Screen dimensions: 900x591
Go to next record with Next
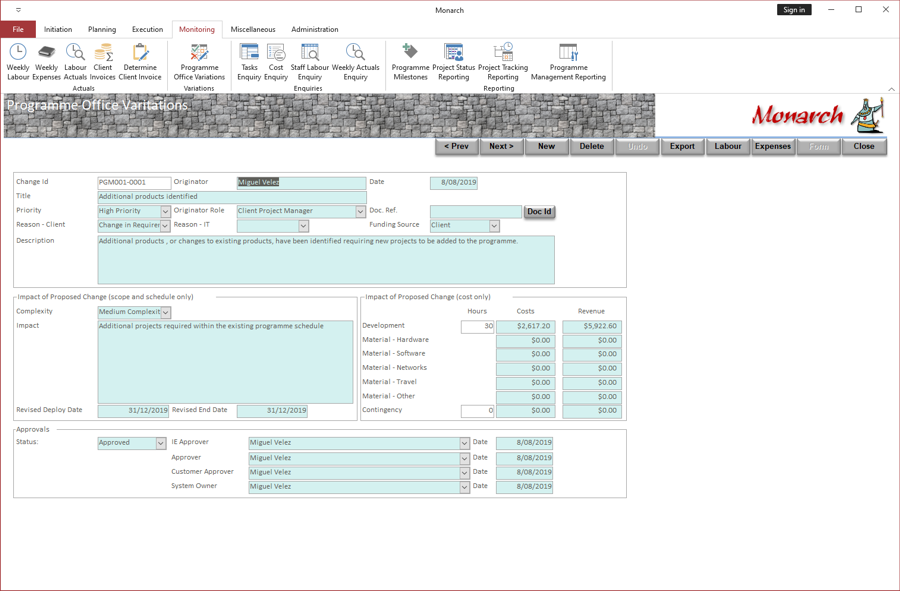point(501,146)
